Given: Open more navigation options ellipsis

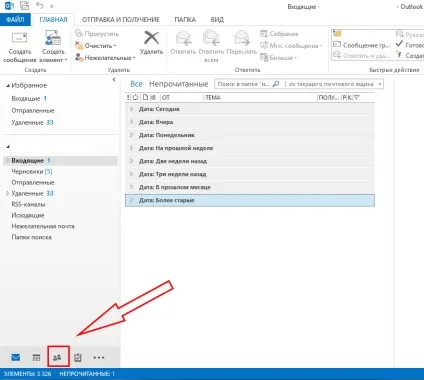Looking at the screenshot, I should coord(99,358).
